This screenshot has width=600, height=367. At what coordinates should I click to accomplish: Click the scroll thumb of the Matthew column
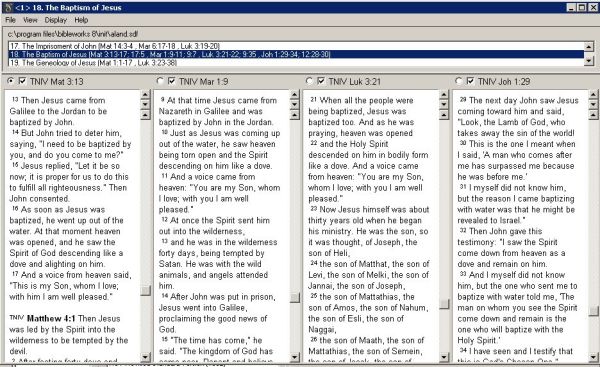coord(145,290)
